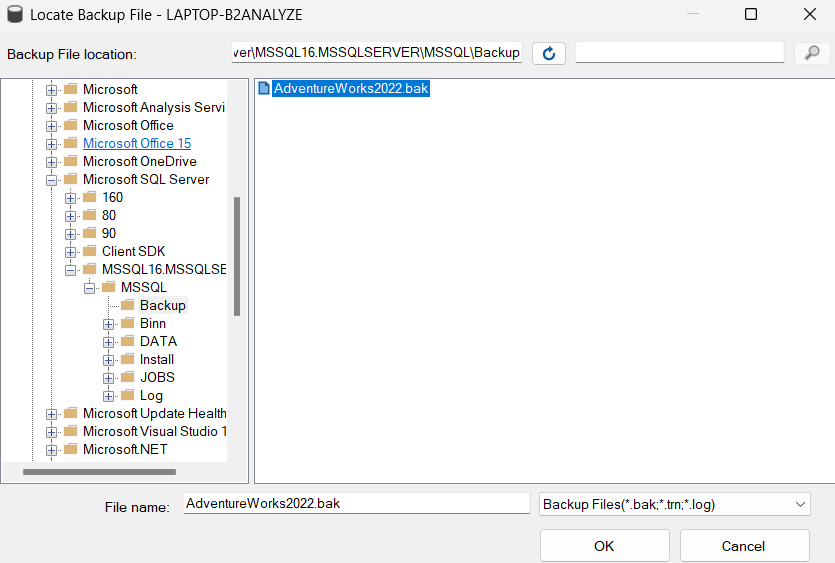Image resolution: width=835 pixels, height=563 pixels.
Task: Expand the Microsoft.NET node
Action: (x=51, y=450)
